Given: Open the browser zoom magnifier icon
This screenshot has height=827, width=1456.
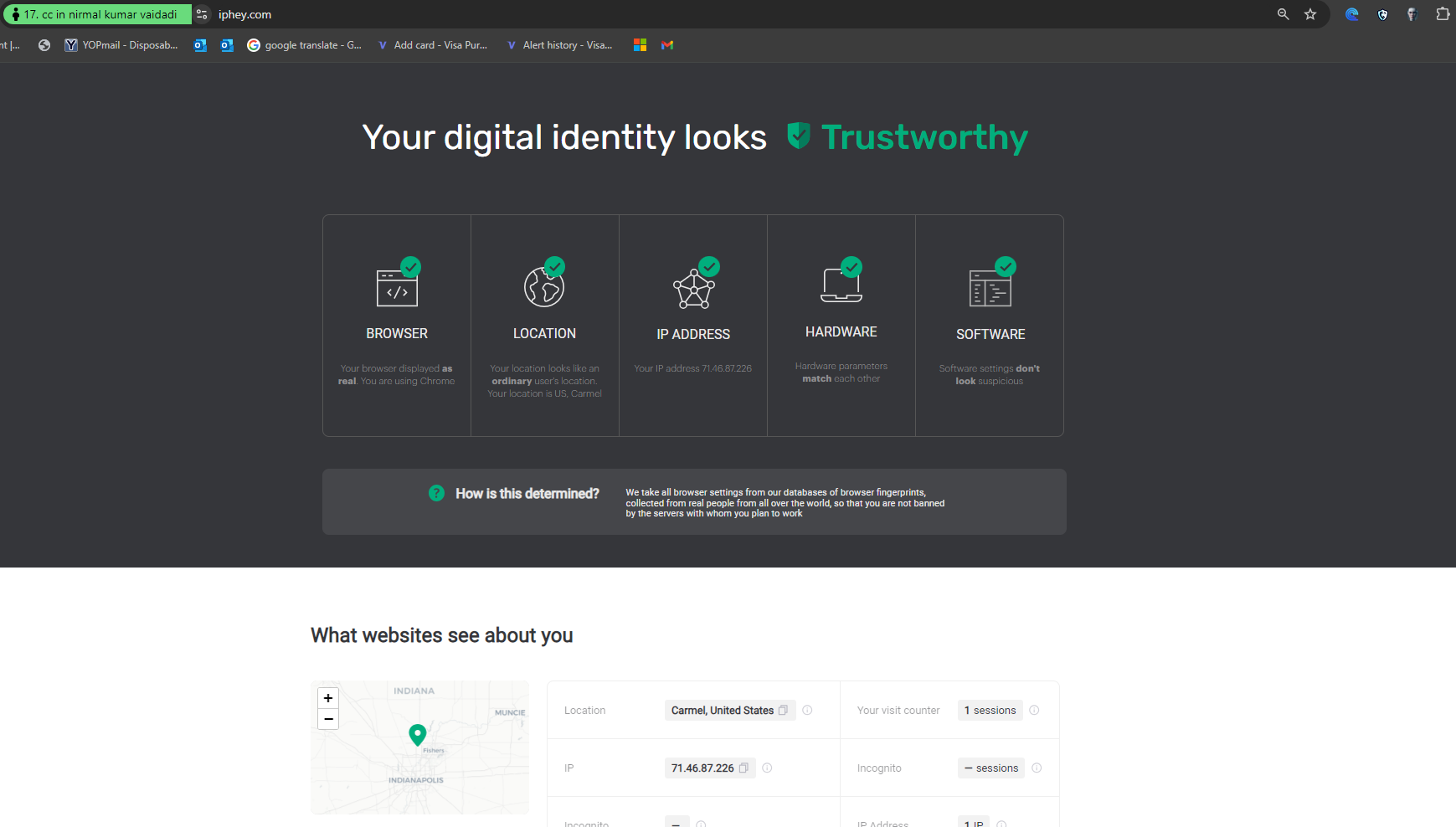Looking at the screenshot, I should (x=1283, y=14).
